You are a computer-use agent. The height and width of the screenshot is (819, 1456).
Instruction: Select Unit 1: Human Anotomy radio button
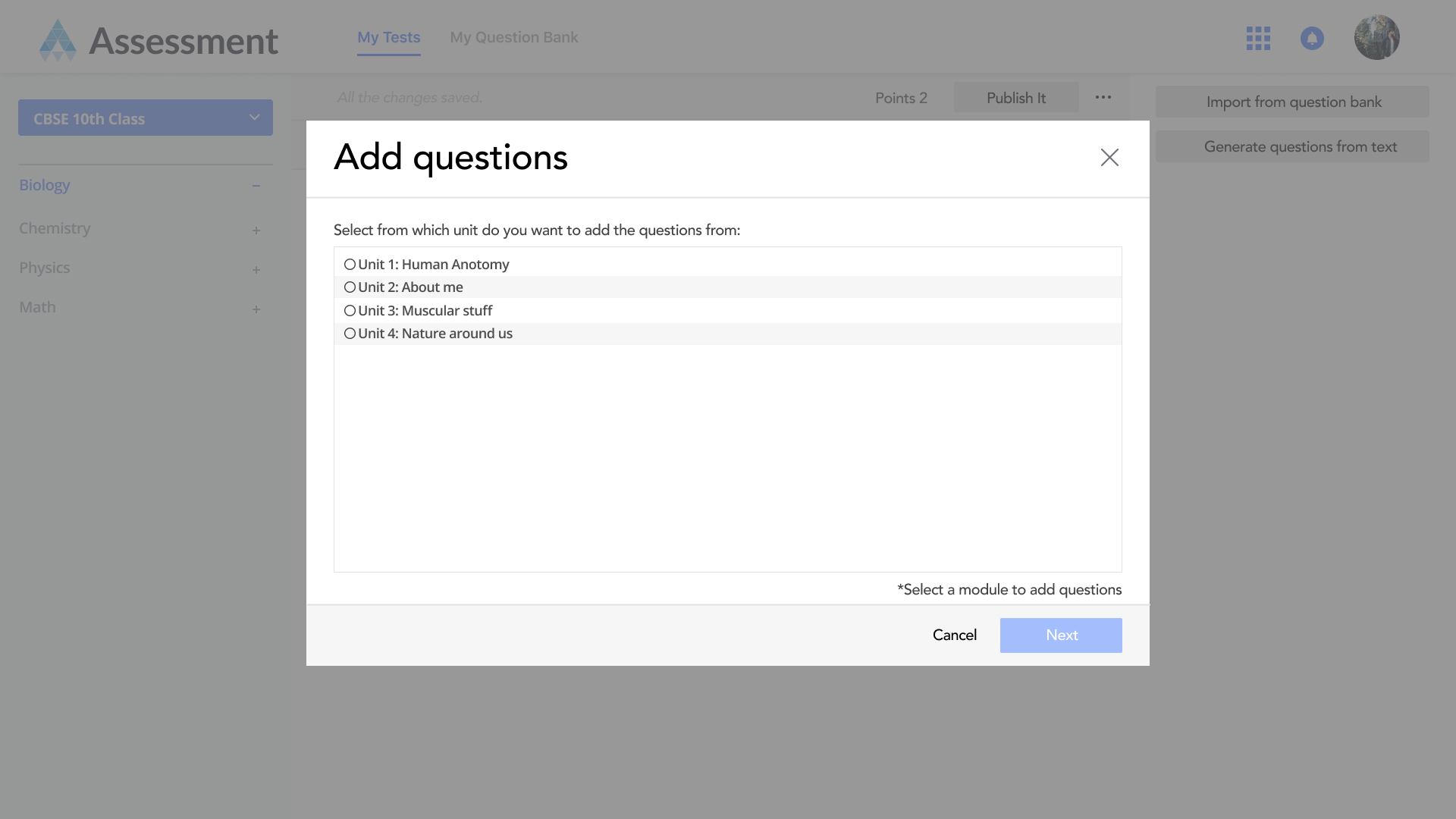click(x=350, y=265)
